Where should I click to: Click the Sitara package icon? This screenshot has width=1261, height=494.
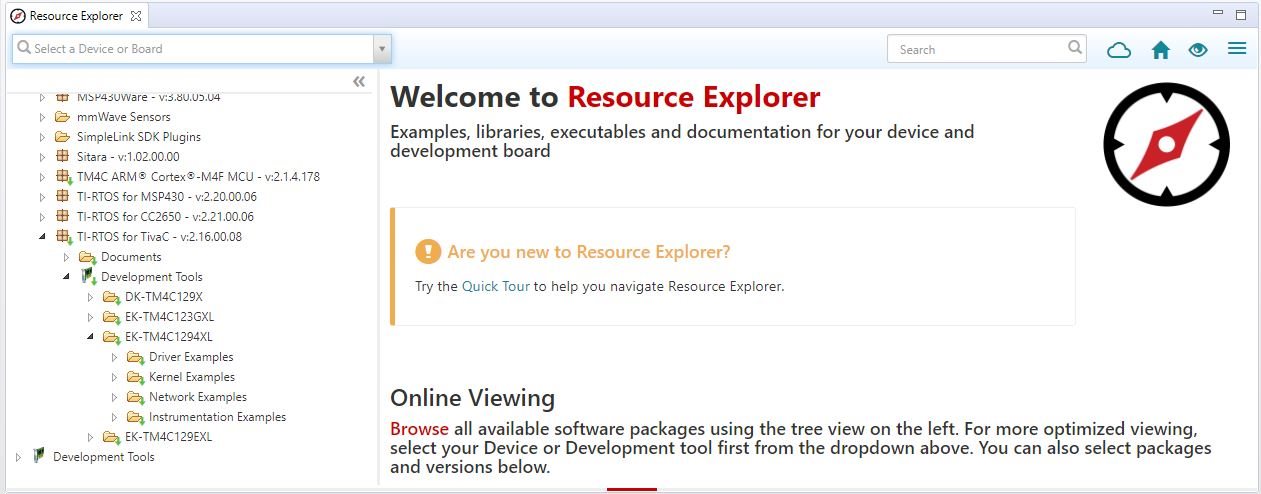point(62,157)
